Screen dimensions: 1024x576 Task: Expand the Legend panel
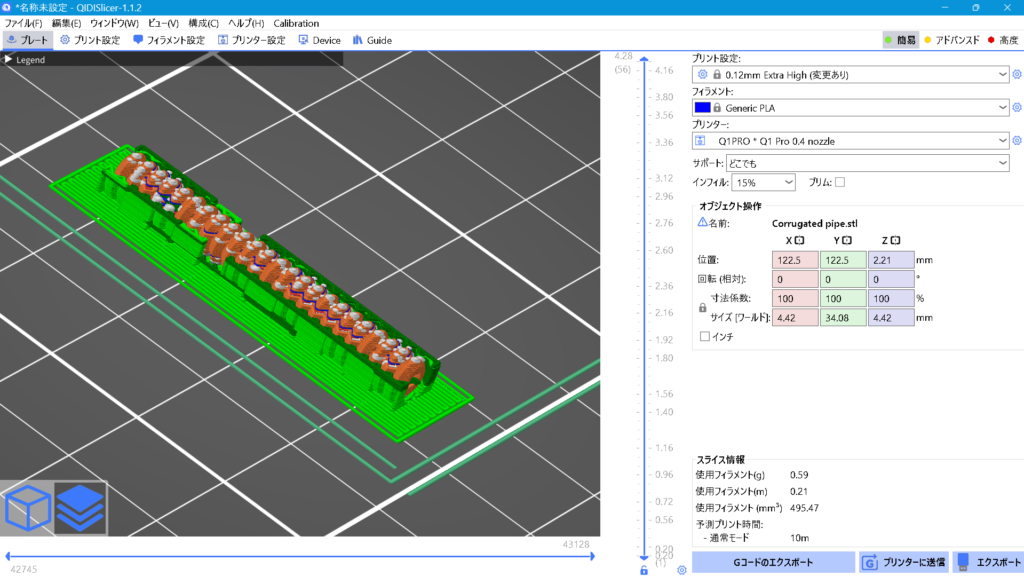tap(9, 59)
